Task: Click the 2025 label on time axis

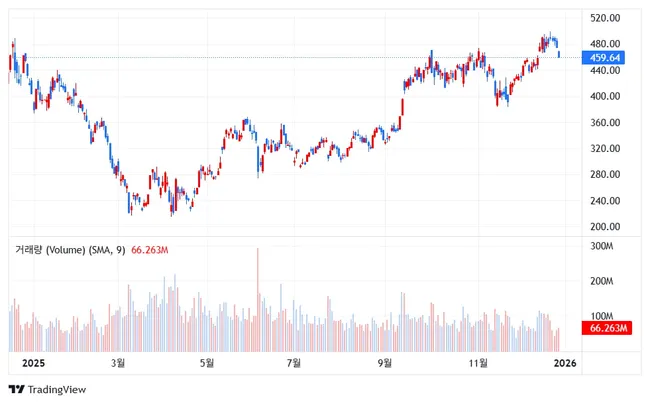Action: [33, 363]
